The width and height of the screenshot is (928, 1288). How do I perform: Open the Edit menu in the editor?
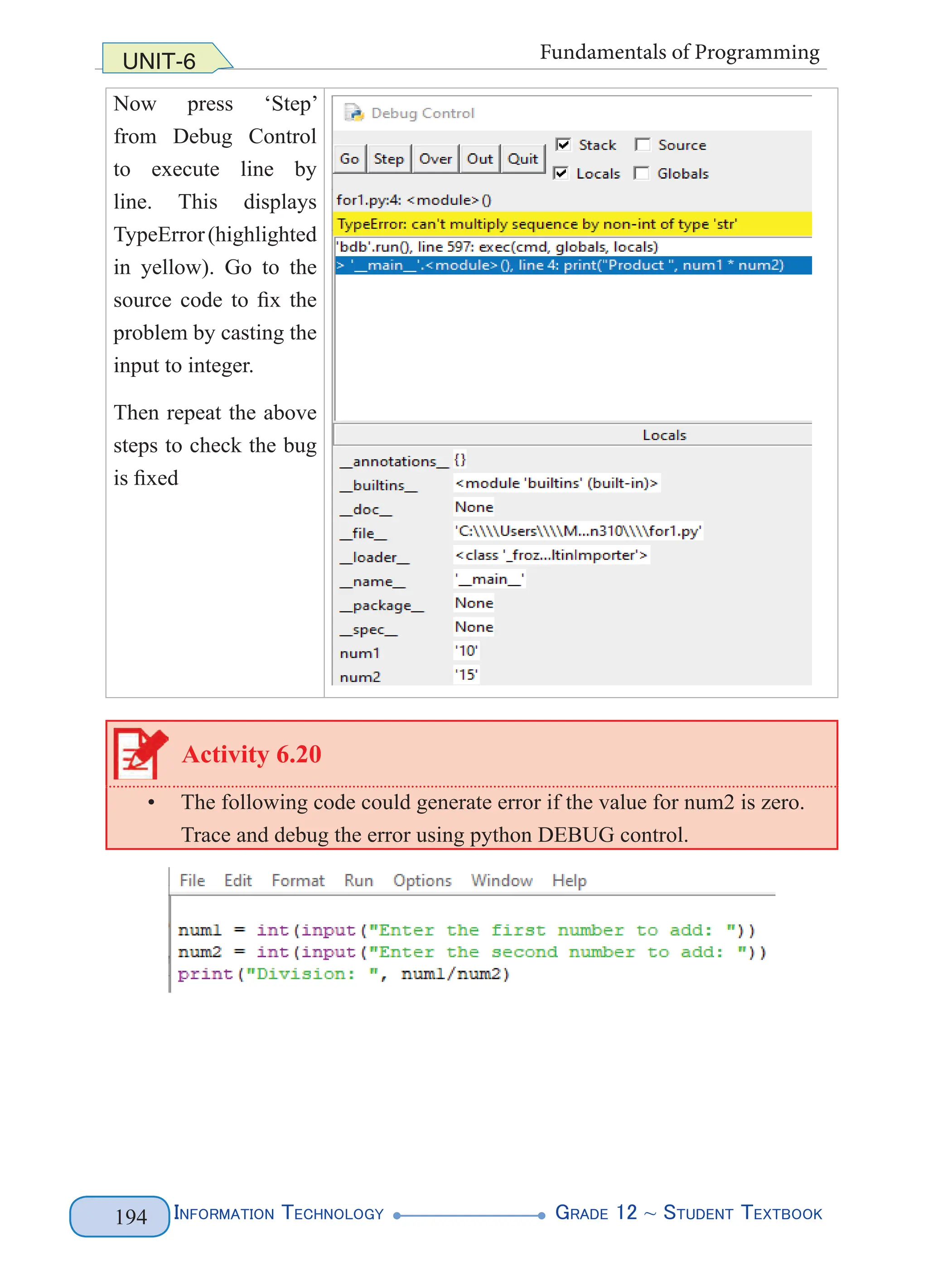pyautogui.click(x=238, y=881)
